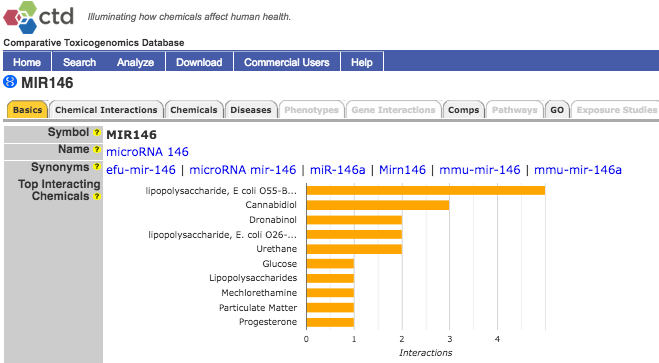
Task: Click the Glucose bar in chart
Action: pyautogui.click(x=330, y=263)
